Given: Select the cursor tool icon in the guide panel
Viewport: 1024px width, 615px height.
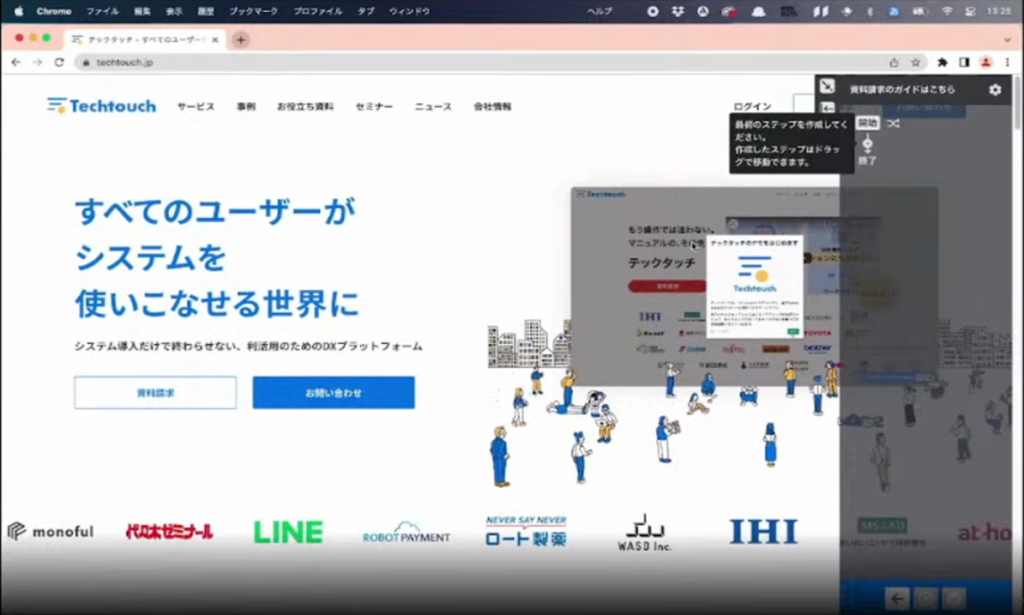Looking at the screenshot, I should point(826,86).
